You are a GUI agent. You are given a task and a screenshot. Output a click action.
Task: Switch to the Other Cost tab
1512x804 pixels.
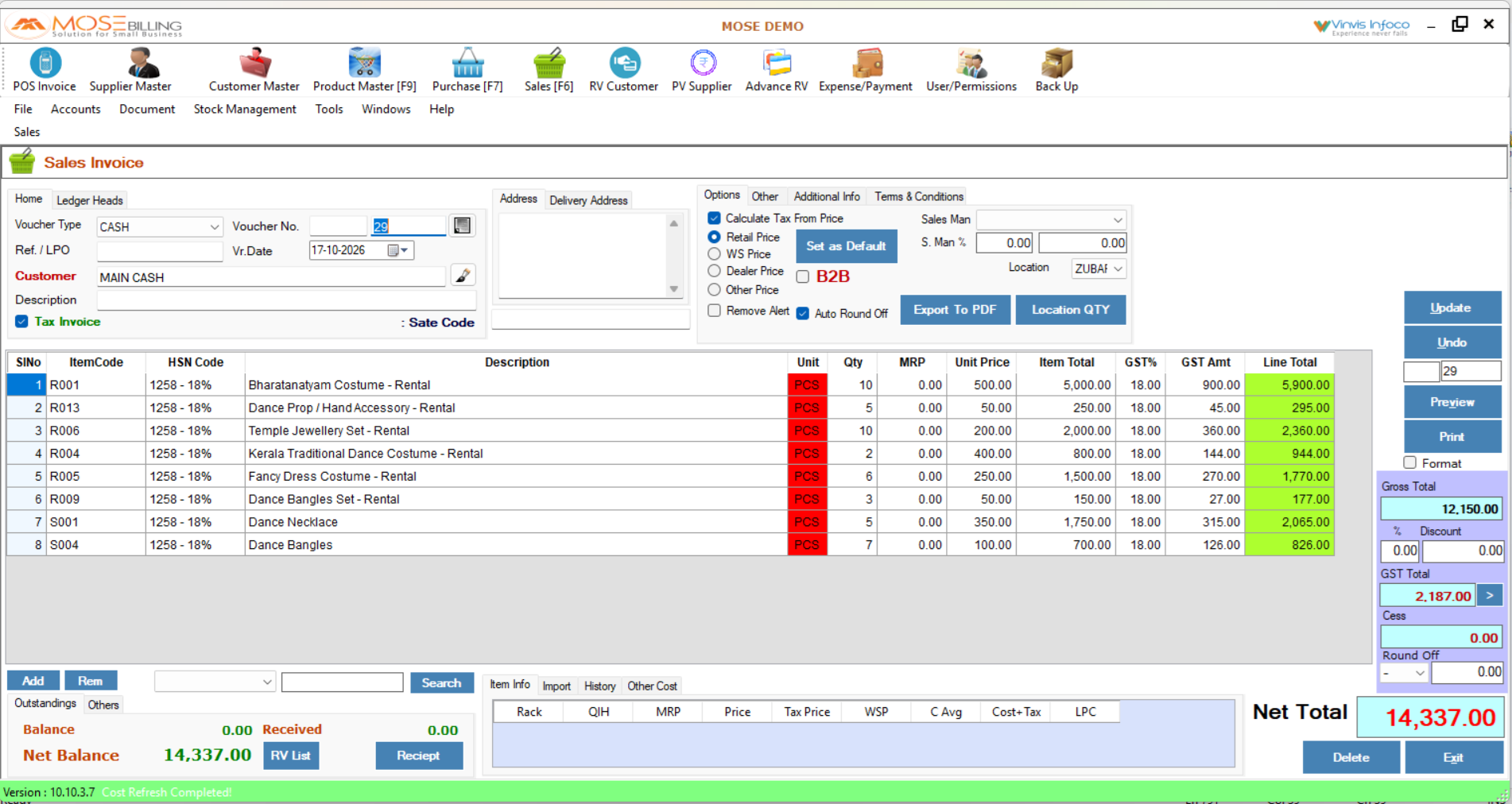pos(652,686)
